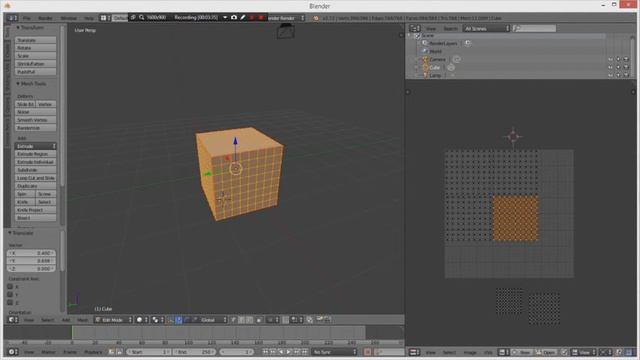
Task: Click the translate manipulator icon
Action: (179, 320)
